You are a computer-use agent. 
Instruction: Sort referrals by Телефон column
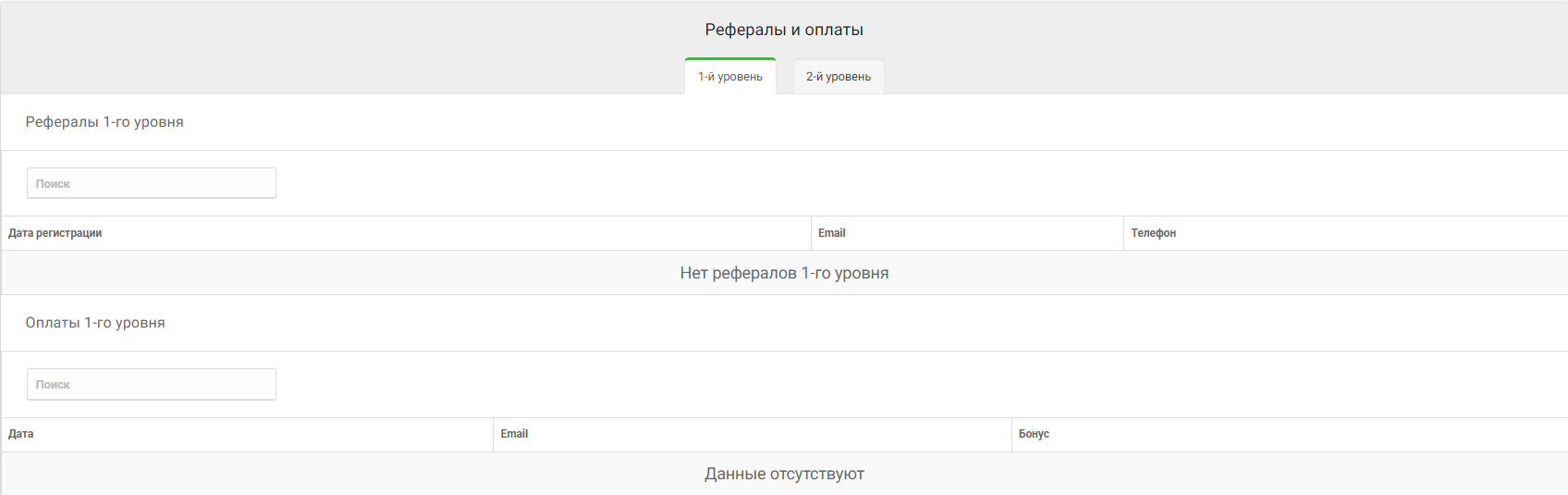[x=1153, y=233]
